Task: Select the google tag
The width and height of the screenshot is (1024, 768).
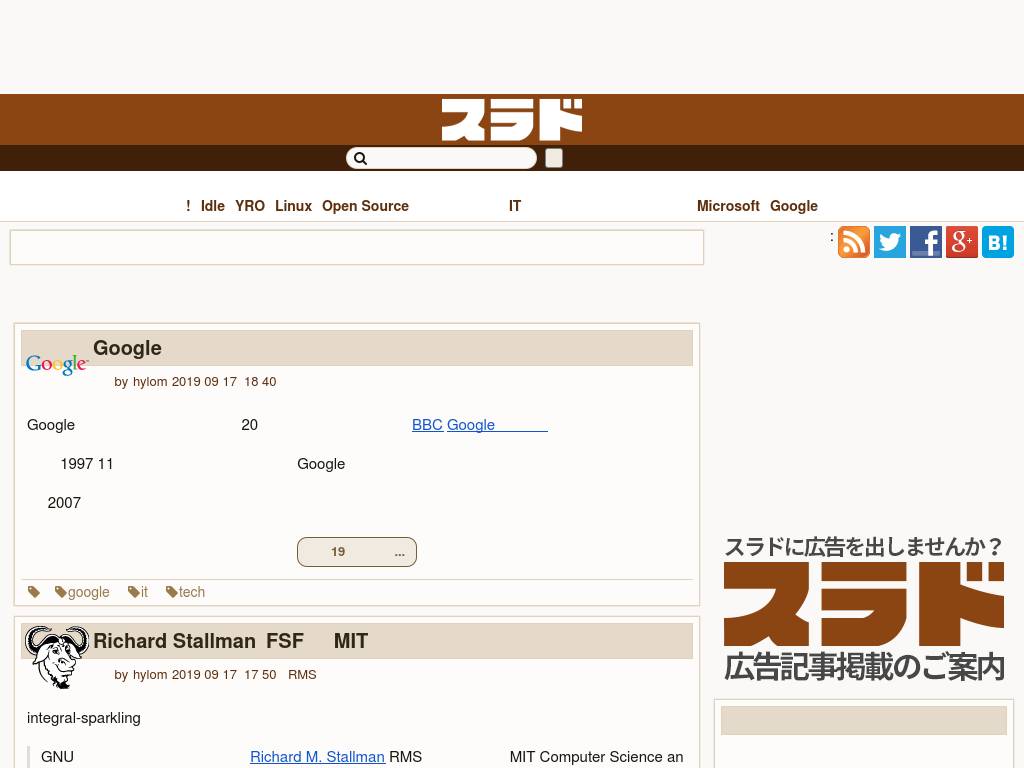Action: 82,592
